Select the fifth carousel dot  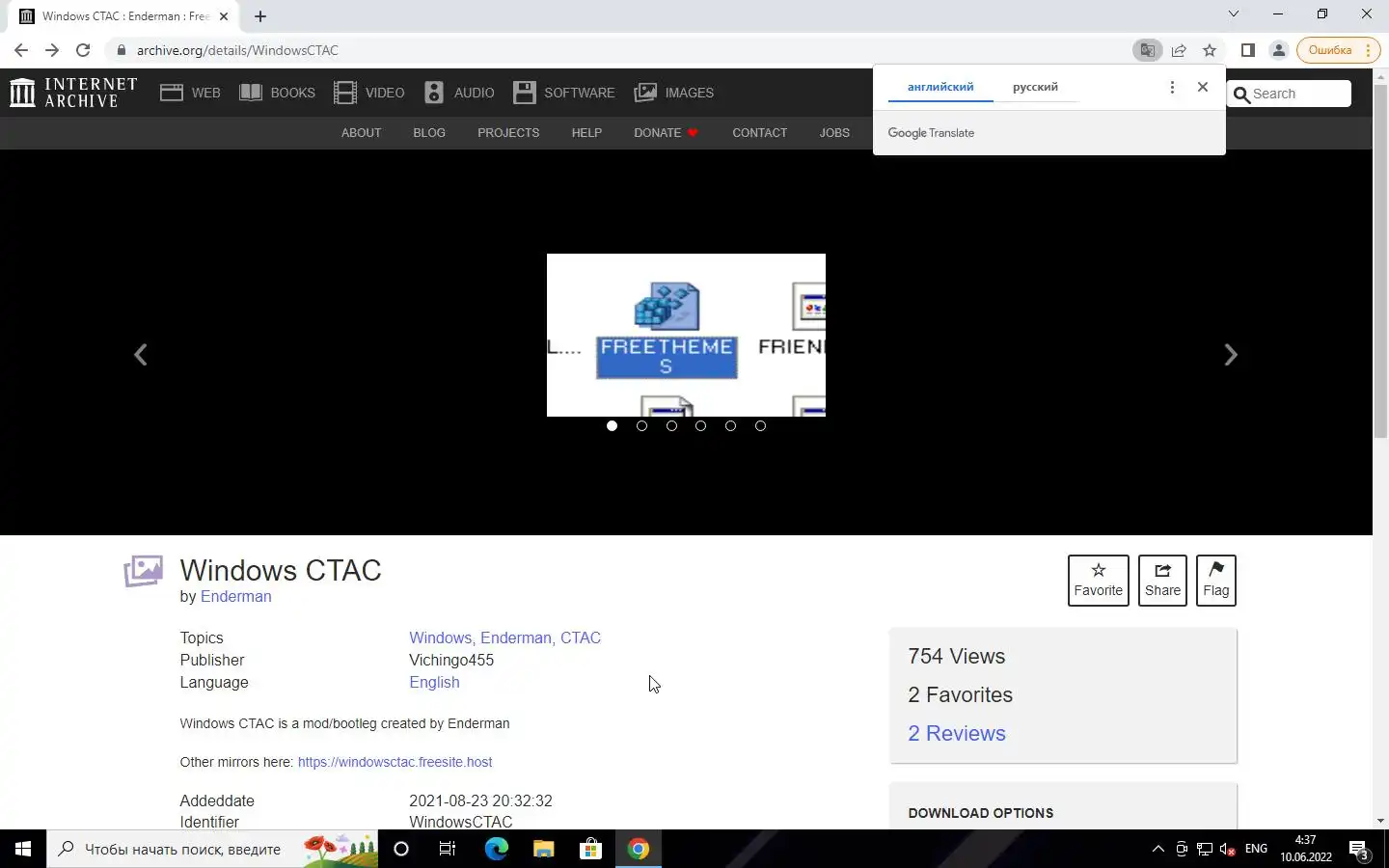click(730, 425)
